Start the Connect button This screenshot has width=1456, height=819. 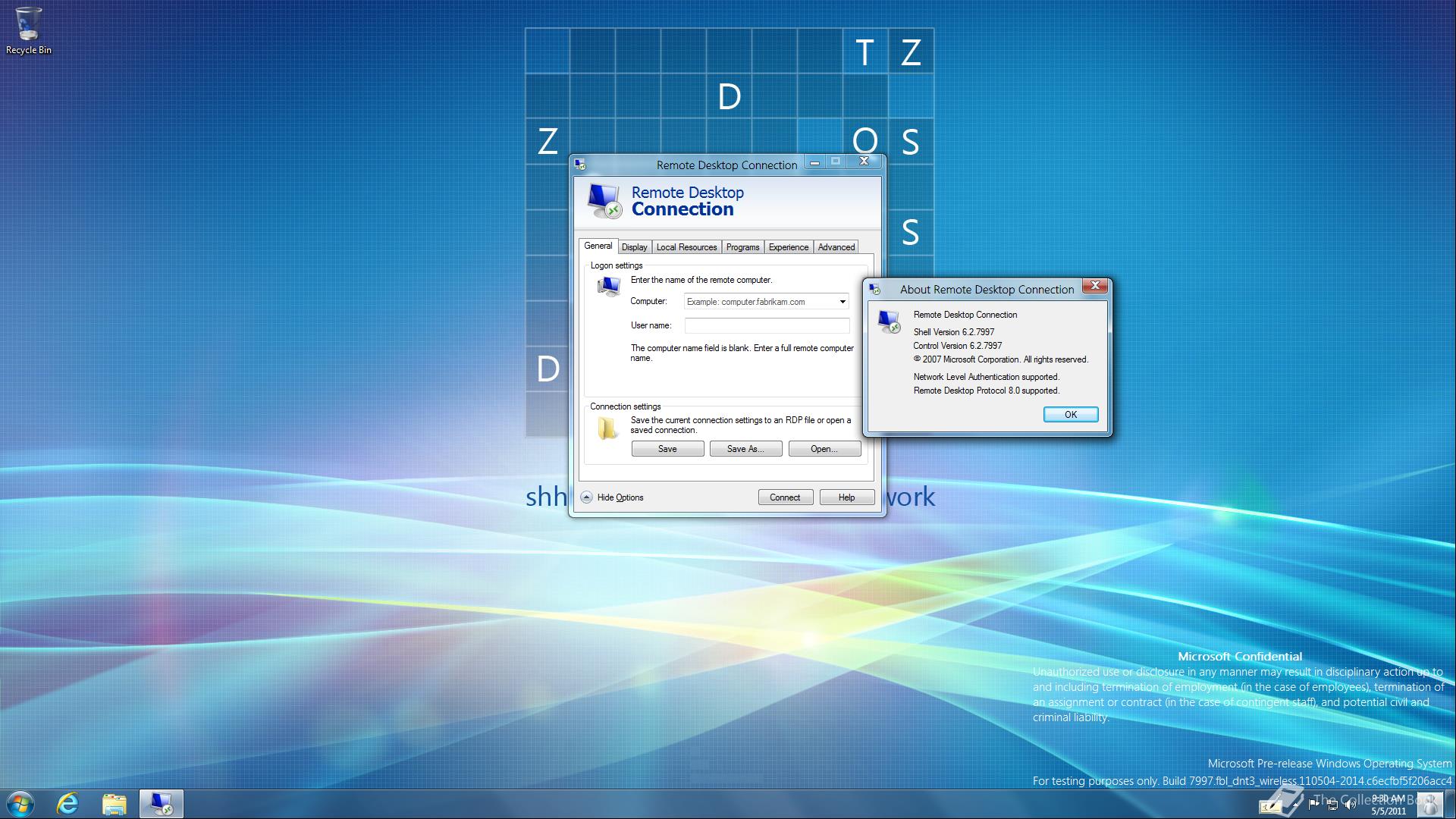click(785, 497)
